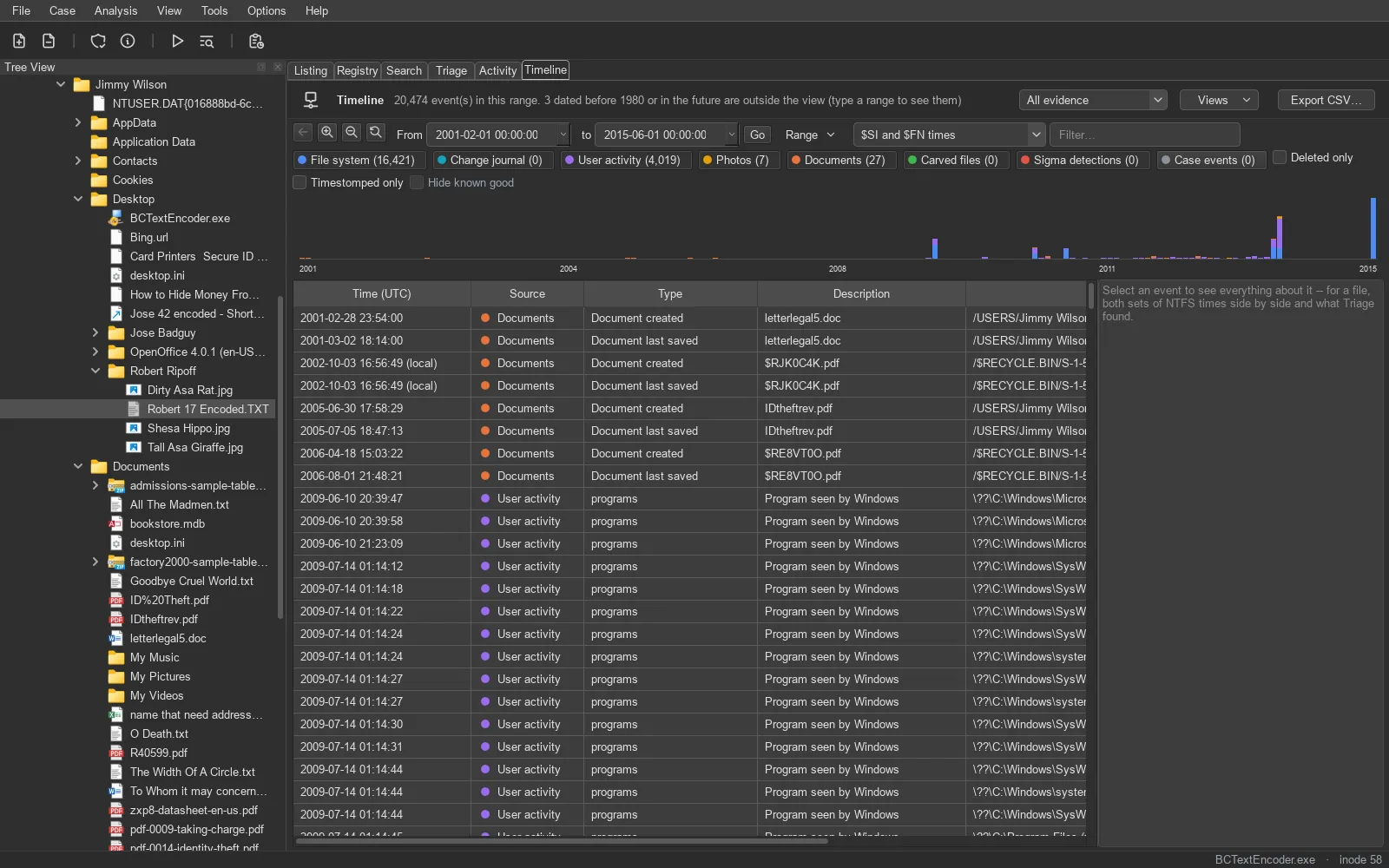
Task: Click the Go button
Action: point(758,135)
